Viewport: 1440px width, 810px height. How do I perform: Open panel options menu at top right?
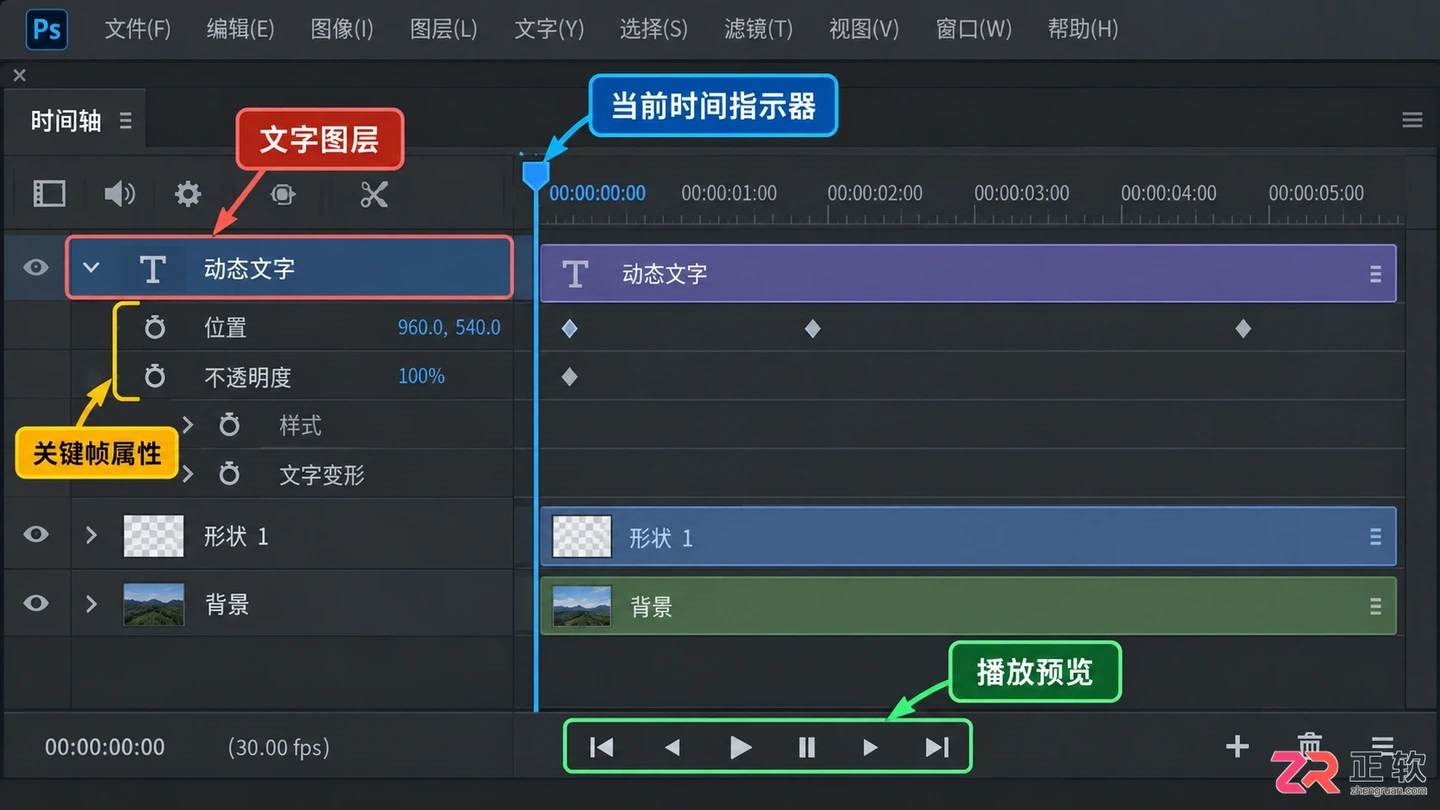[1412, 120]
